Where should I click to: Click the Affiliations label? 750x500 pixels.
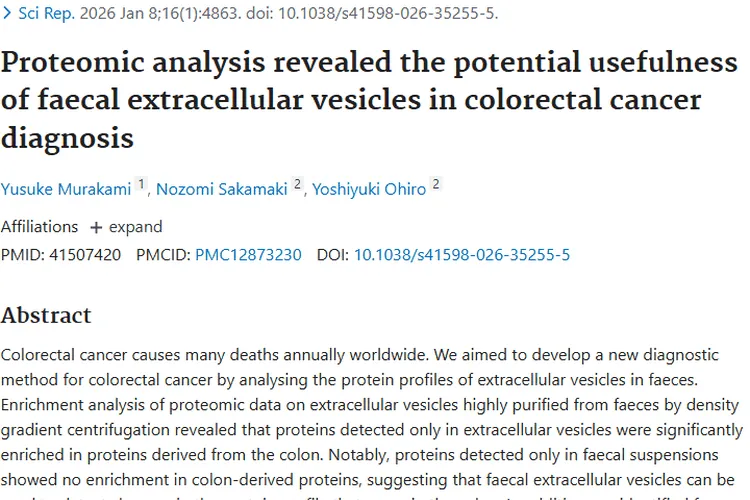click(x=39, y=226)
